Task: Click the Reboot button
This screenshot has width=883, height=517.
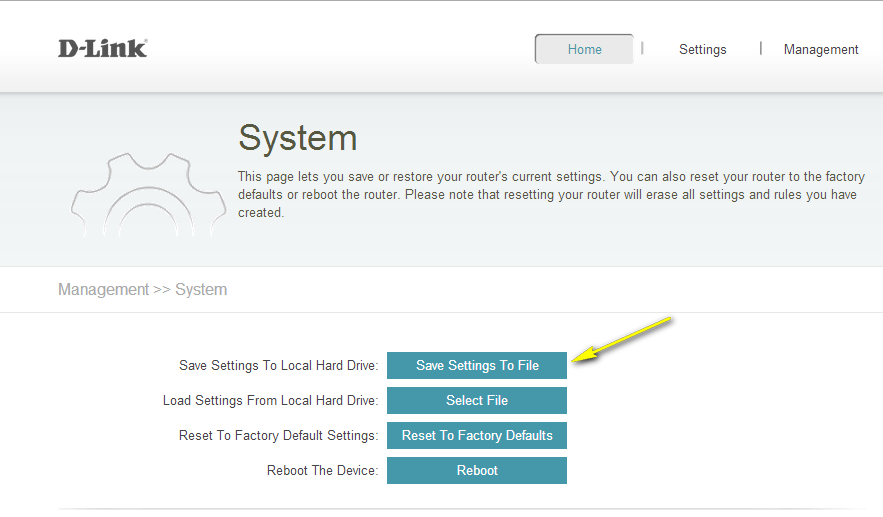Action: pos(476,470)
